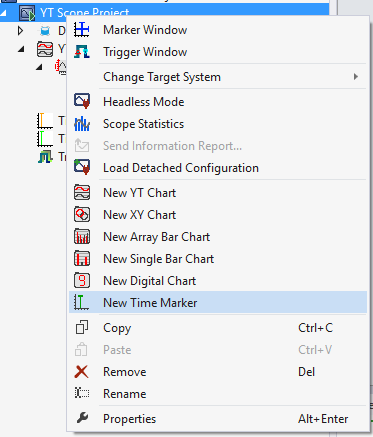Screen dimensions: 373x437
Task: Add a New Digital Chart
Action: click(218, 280)
